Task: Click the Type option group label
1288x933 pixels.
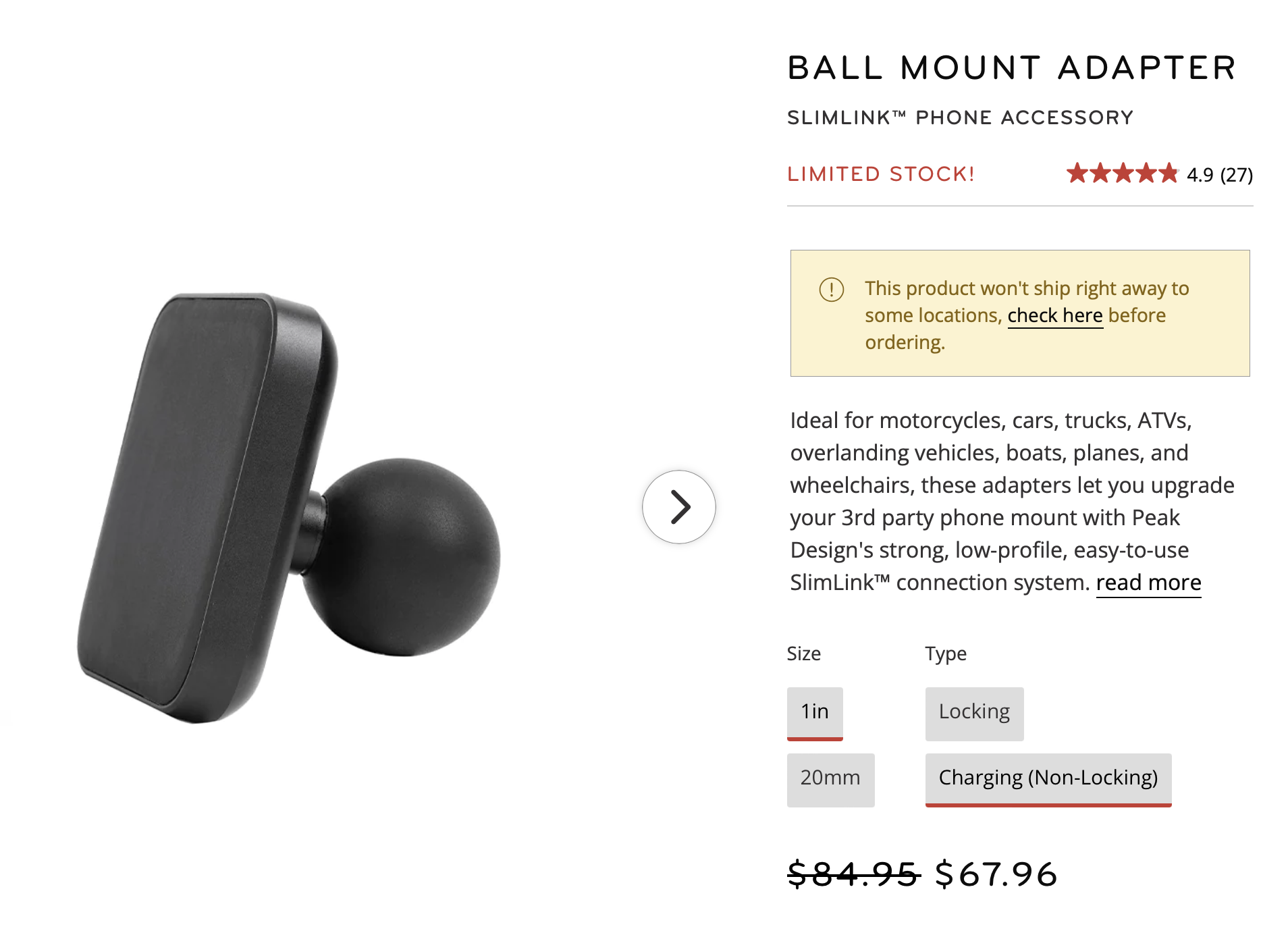Action: click(x=946, y=654)
